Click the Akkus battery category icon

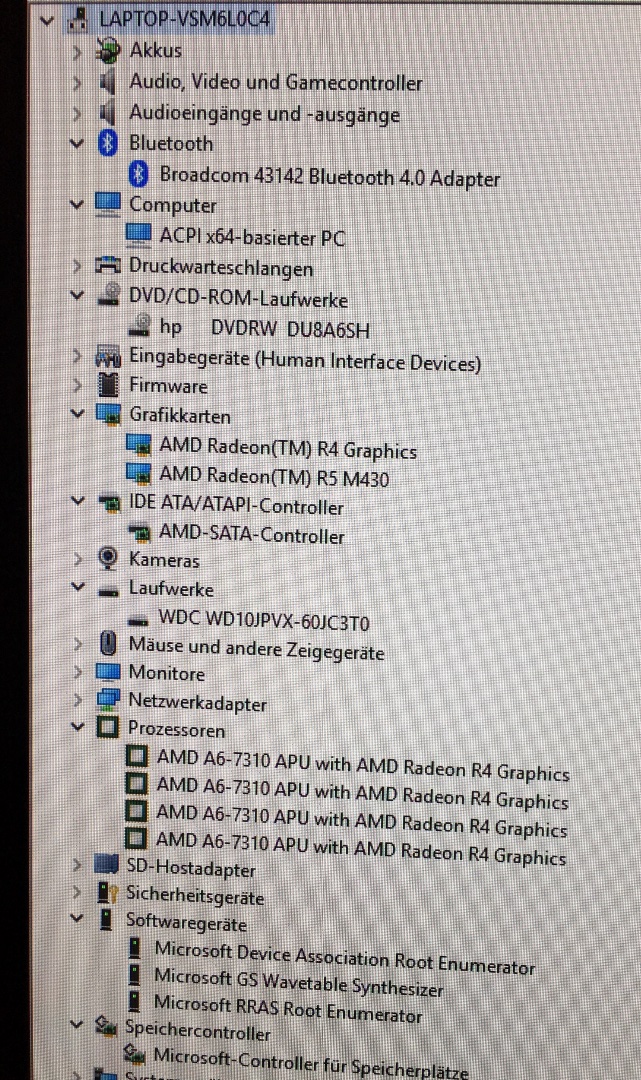(x=108, y=50)
